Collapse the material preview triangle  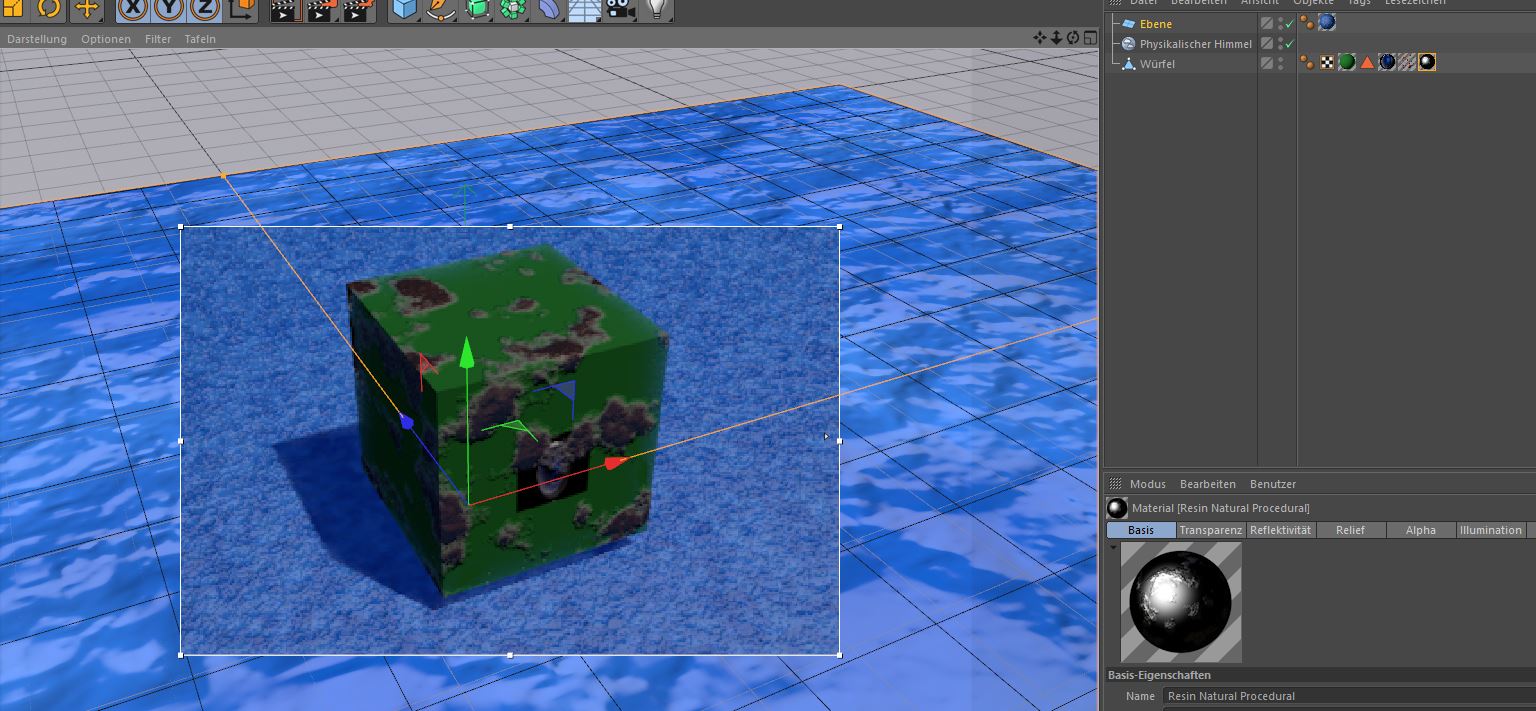pos(1113,547)
